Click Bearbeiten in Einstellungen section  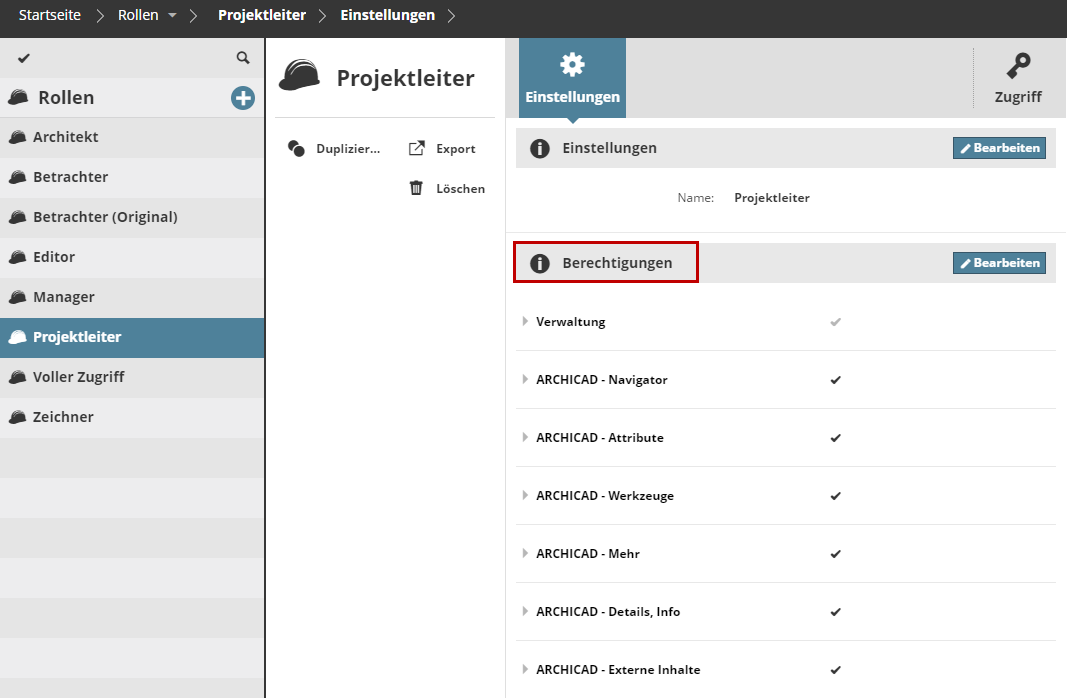point(999,148)
